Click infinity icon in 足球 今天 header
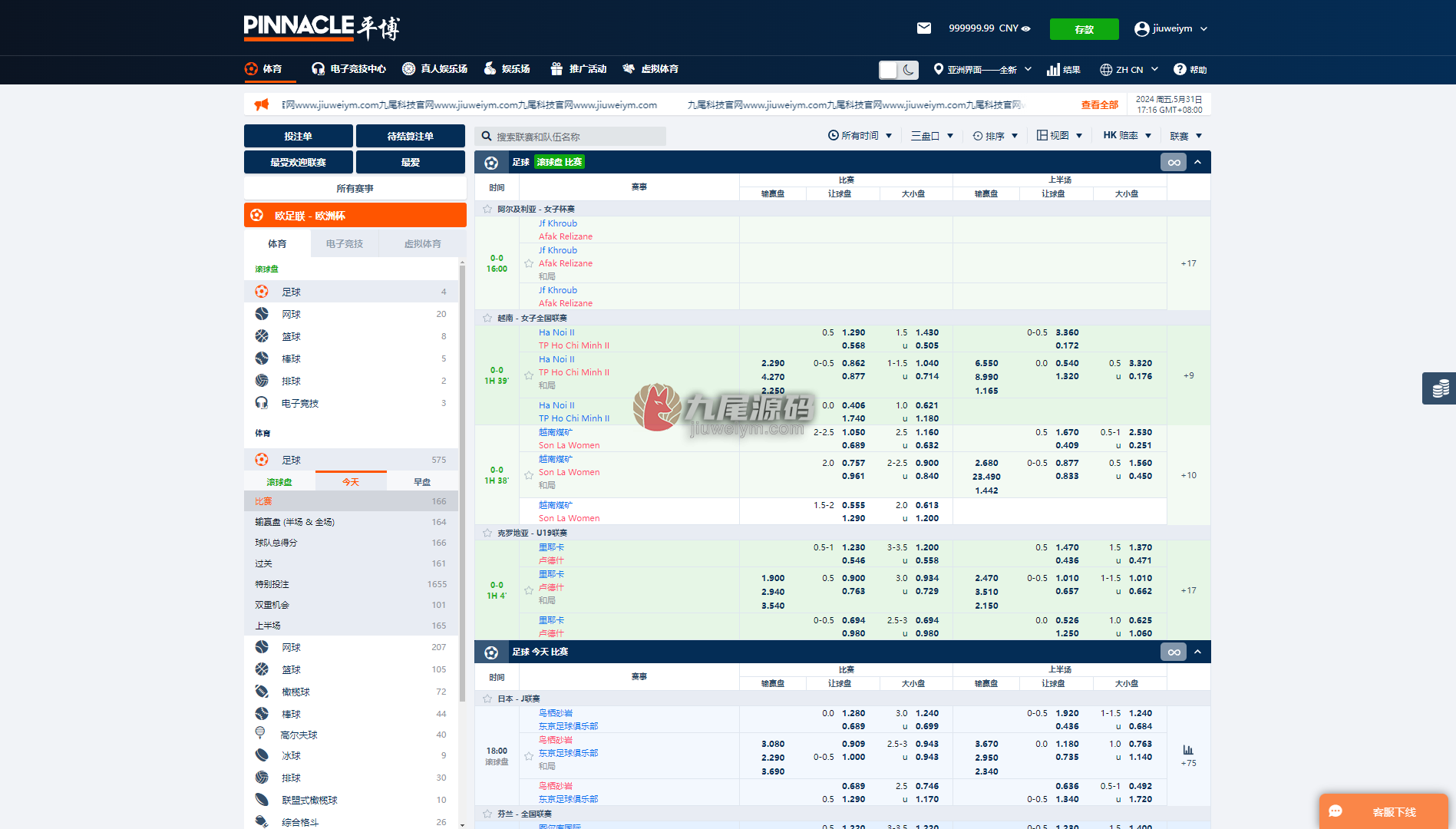 [x=1174, y=652]
